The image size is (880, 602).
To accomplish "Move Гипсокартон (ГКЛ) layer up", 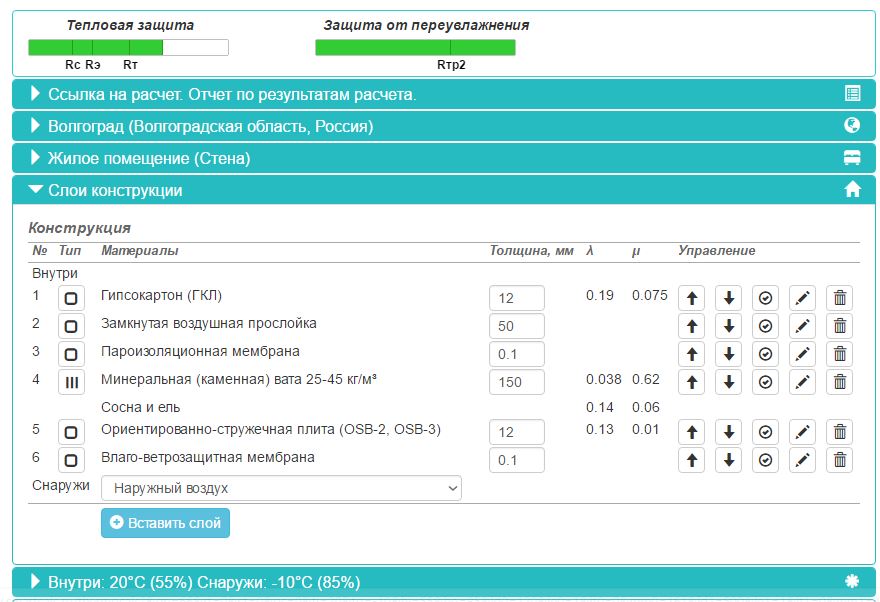I will pos(691,298).
